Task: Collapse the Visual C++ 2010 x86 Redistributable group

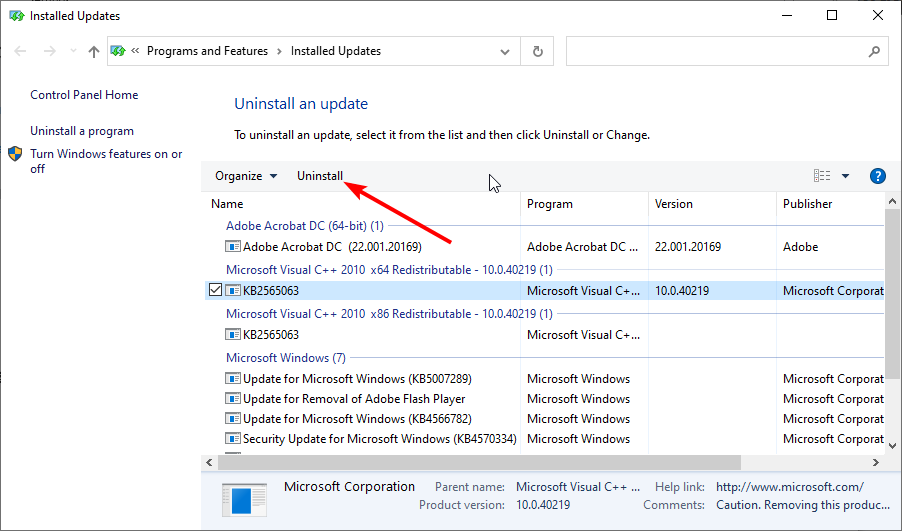Action: pos(389,314)
